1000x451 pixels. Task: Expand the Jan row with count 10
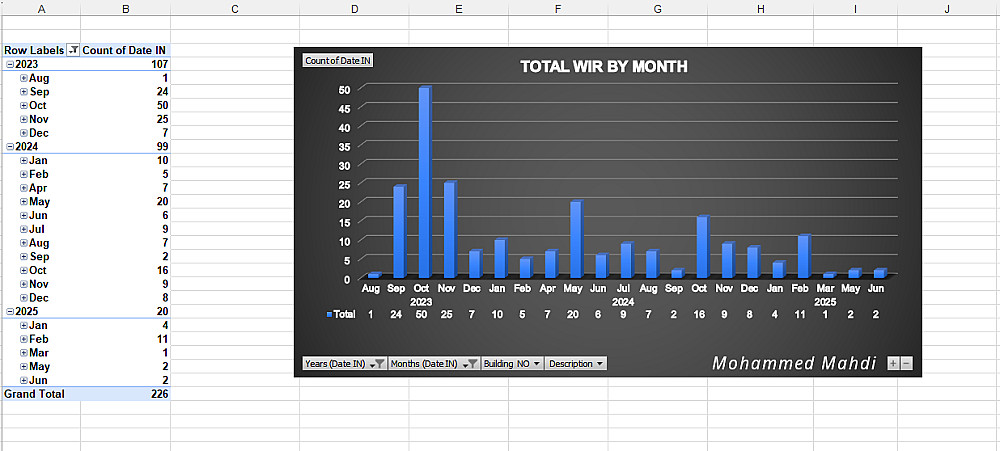(24, 161)
